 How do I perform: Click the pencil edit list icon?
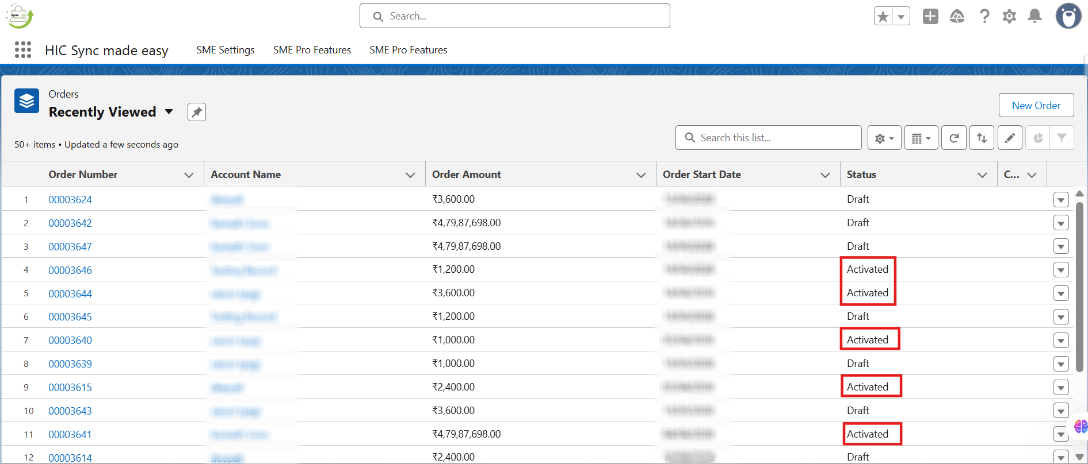click(x=1010, y=138)
